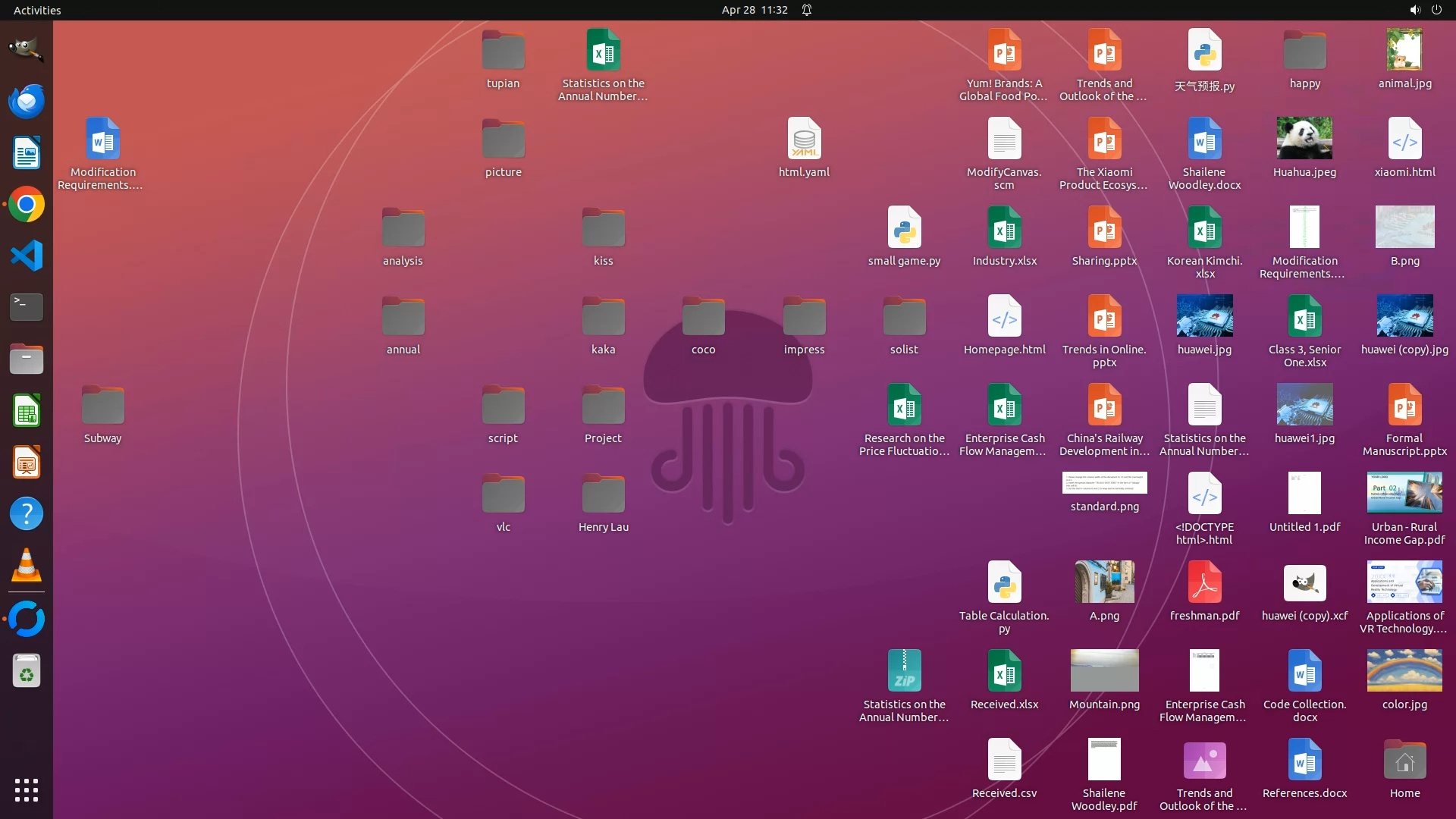Launch VLC media player from dock
The image size is (1456, 819).
point(26,566)
